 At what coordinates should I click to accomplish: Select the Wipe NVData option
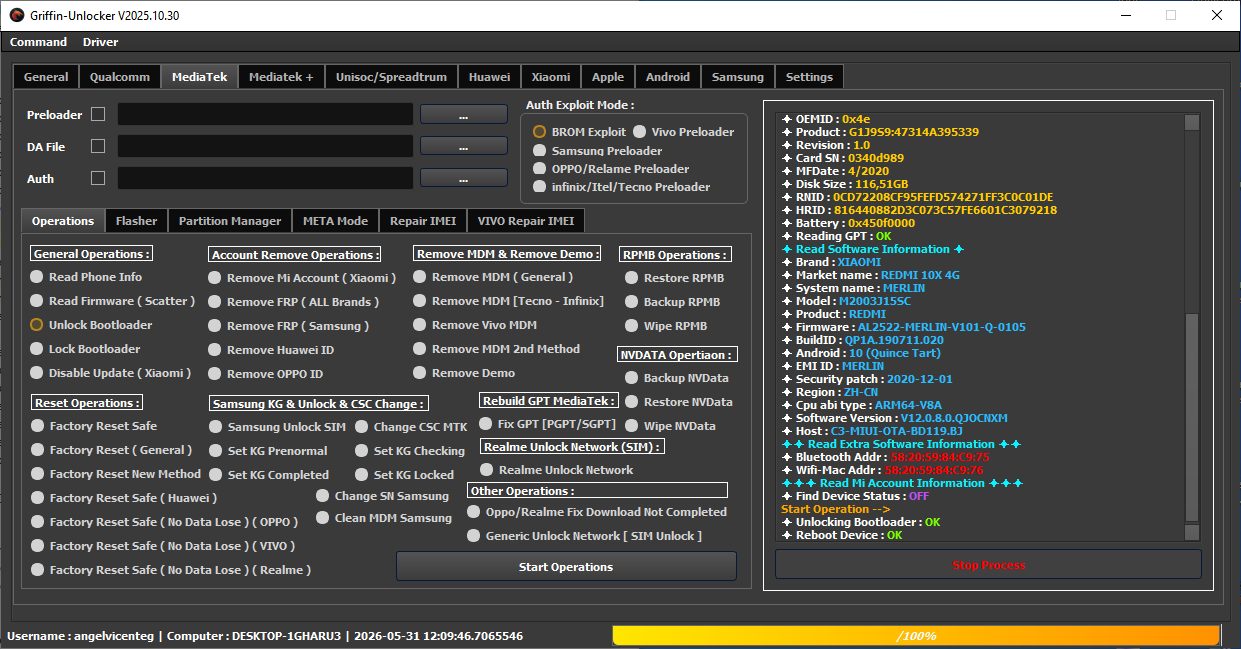[x=670, y=426]
